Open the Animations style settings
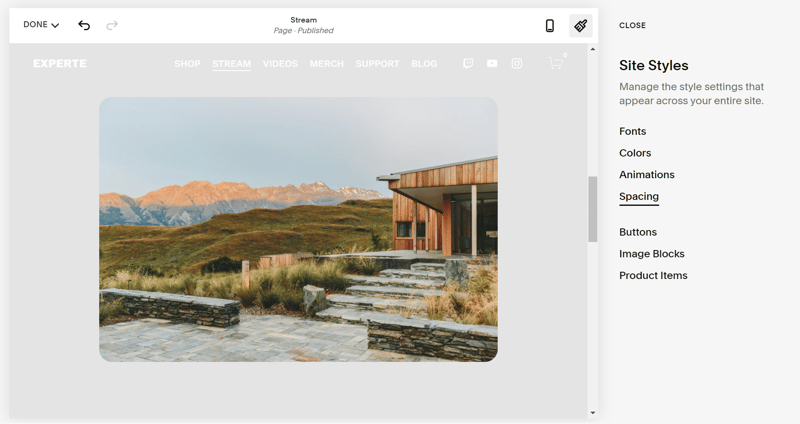The image size is (800, 424). click(x=647, y=174)
